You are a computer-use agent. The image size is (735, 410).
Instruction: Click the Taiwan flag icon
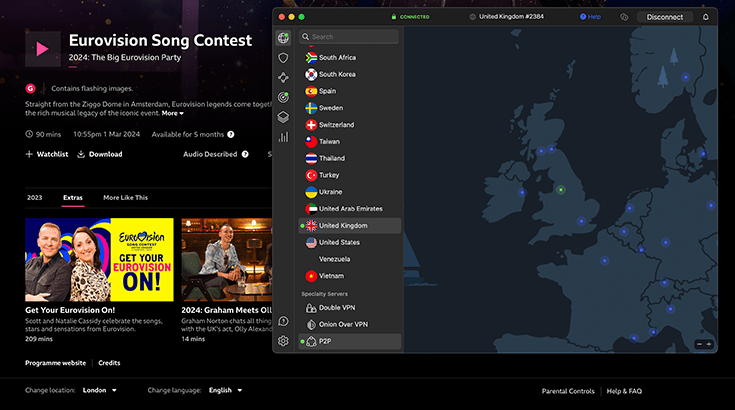pyautogui.click(x=311, y=142)
